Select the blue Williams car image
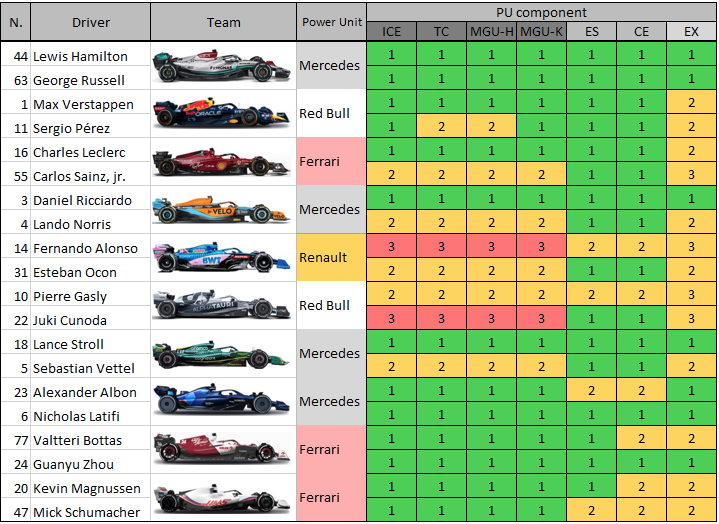719x524 pixels. 223,403
